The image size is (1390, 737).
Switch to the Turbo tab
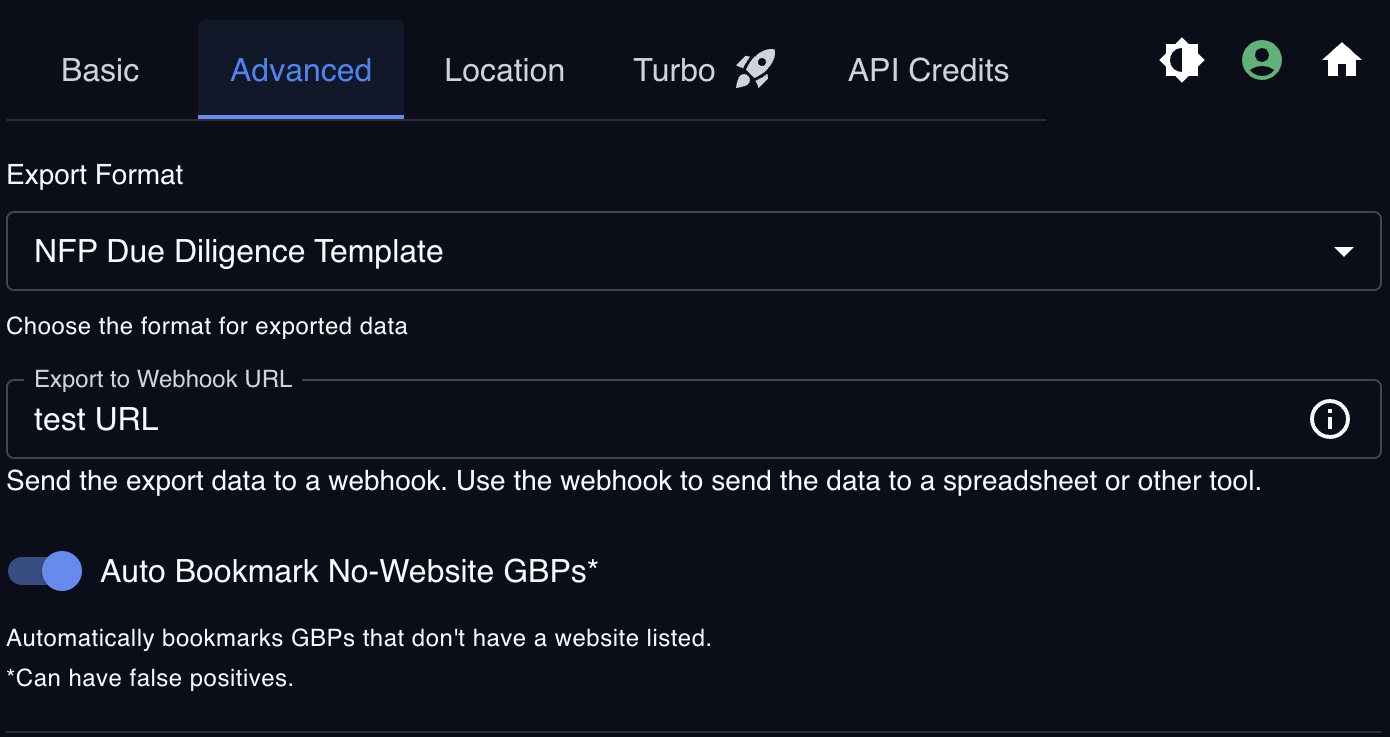click(x=704, y=70)
